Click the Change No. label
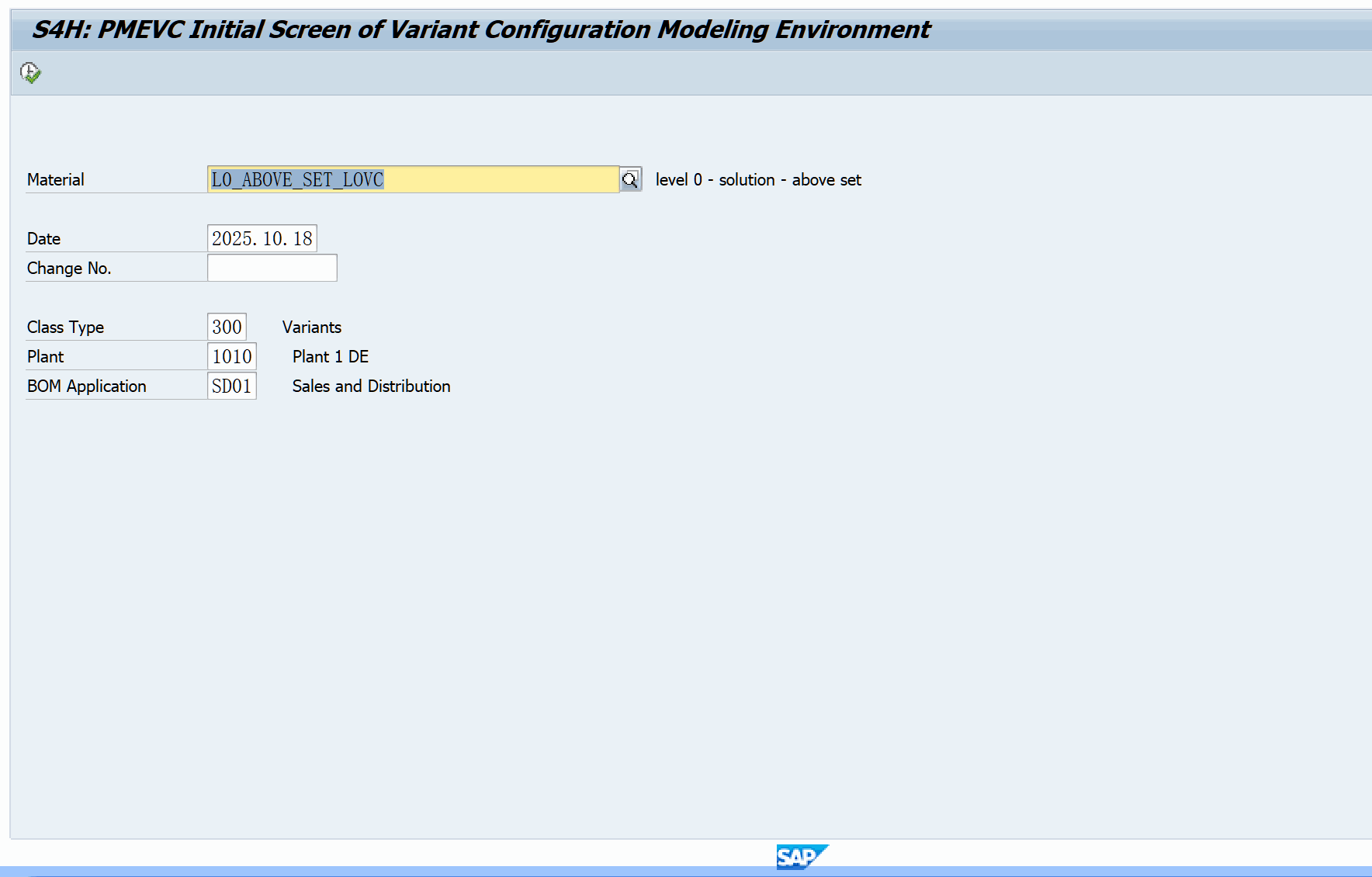 pos(69,269)
